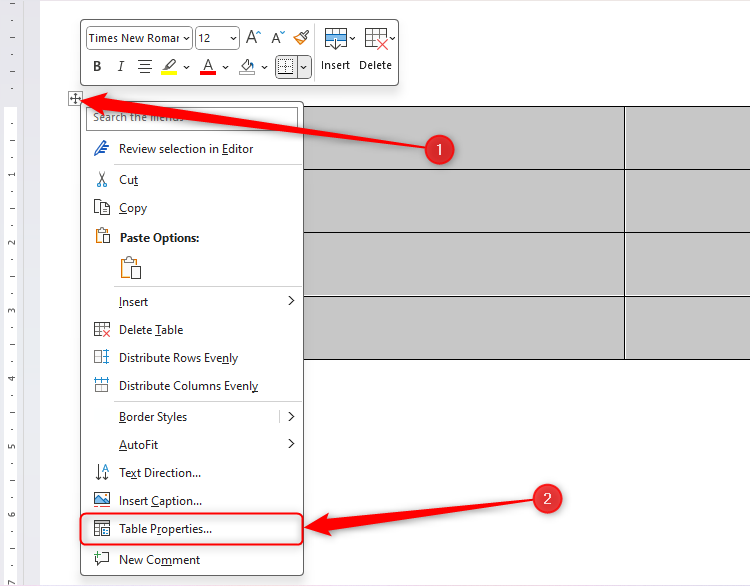Expand the Insert dropdown arrow in toolbar
This screenshot has width=750, height=586.
pos(353,38)
